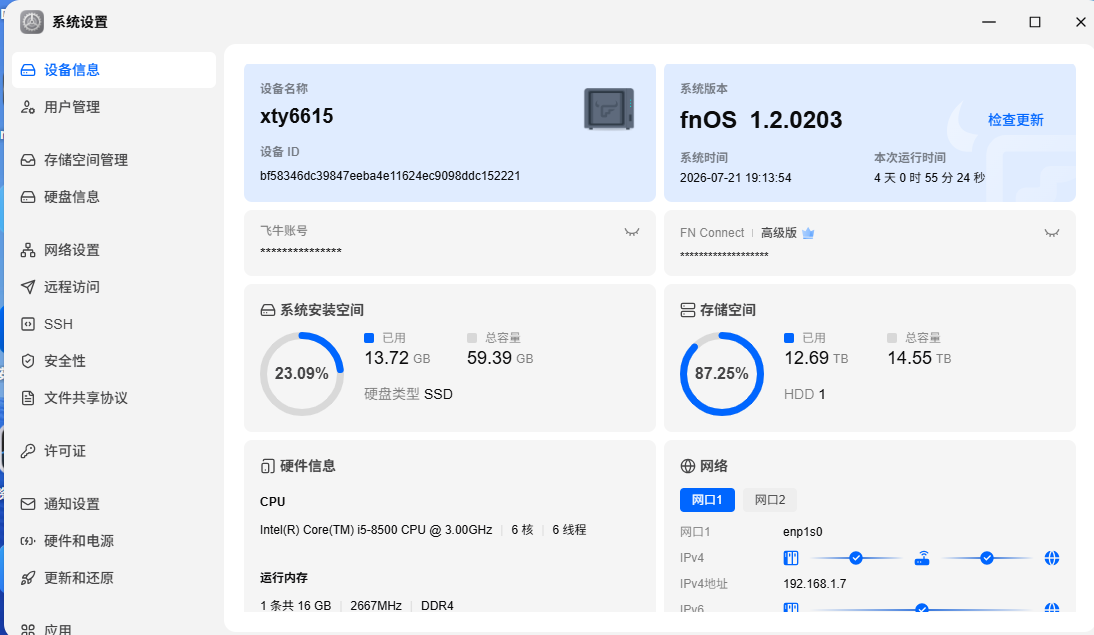Open SSH settings
This screenshot has width=1094, height=635.
point(114,324)
